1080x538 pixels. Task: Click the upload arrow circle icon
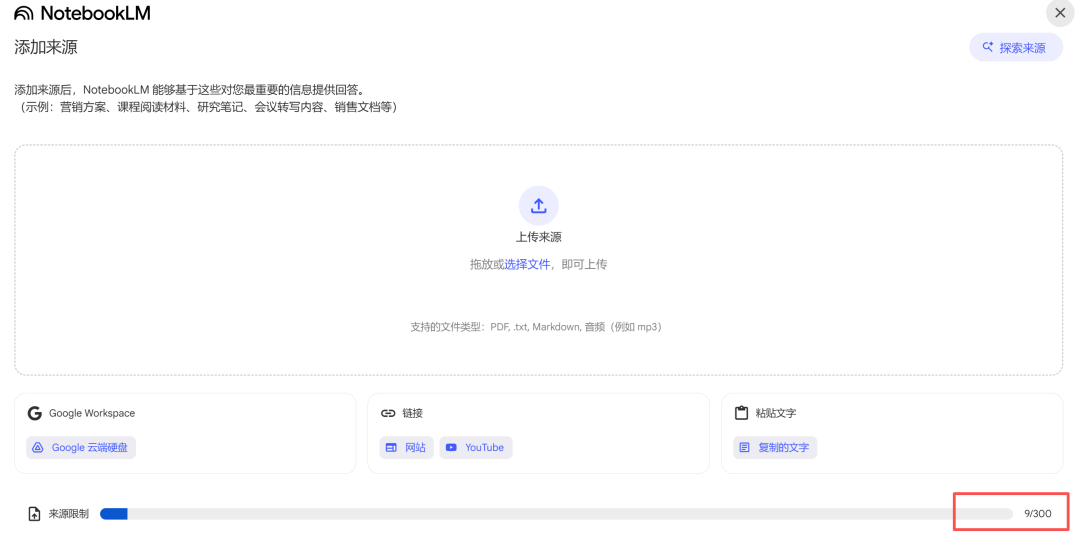click(x=539, y=205)
